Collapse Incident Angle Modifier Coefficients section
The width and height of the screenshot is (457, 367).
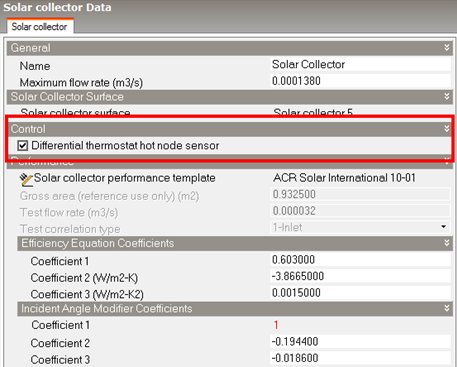click(447, 308)
